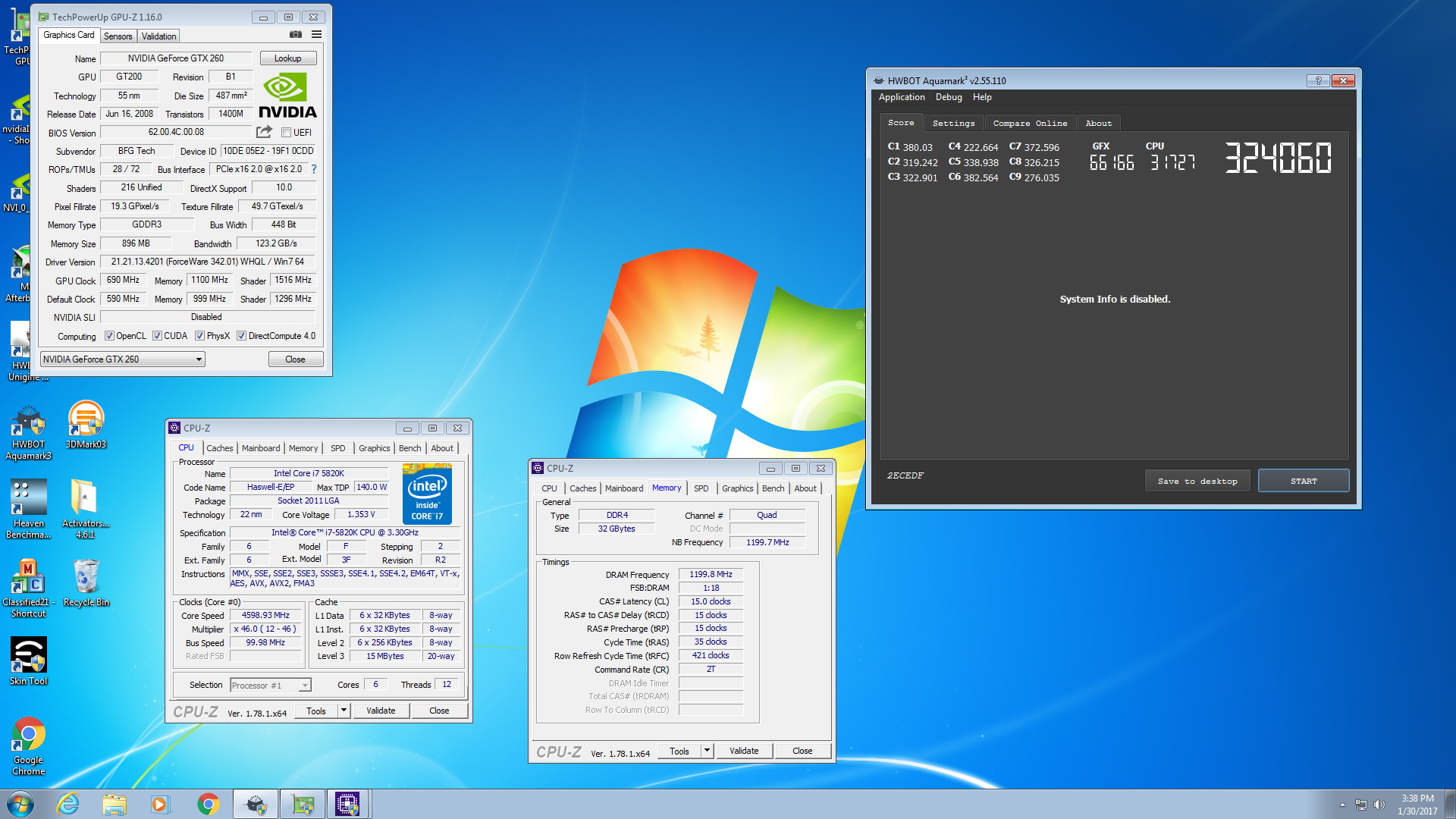Click the bus interface question mark icon

(x=314, y=169)
